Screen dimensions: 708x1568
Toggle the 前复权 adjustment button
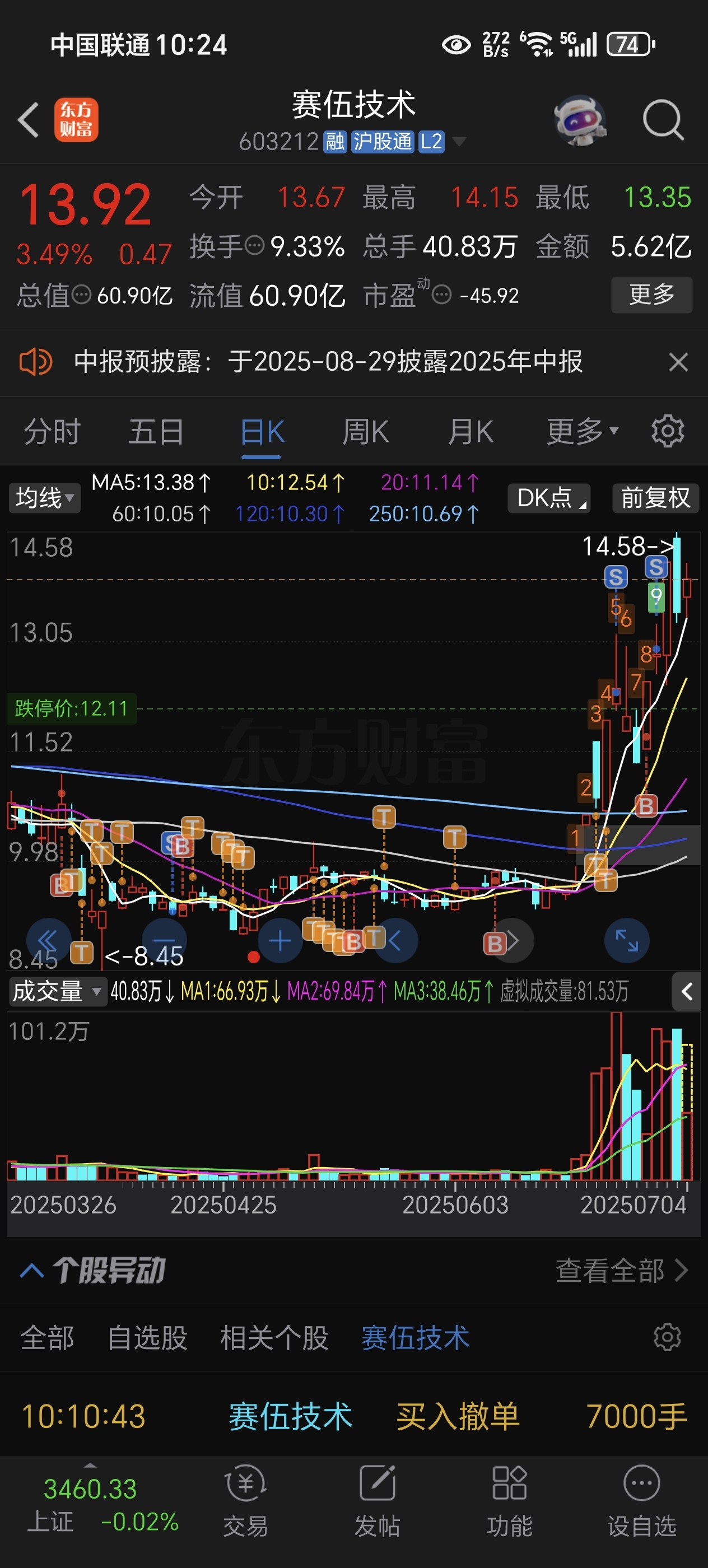point(656,498)
